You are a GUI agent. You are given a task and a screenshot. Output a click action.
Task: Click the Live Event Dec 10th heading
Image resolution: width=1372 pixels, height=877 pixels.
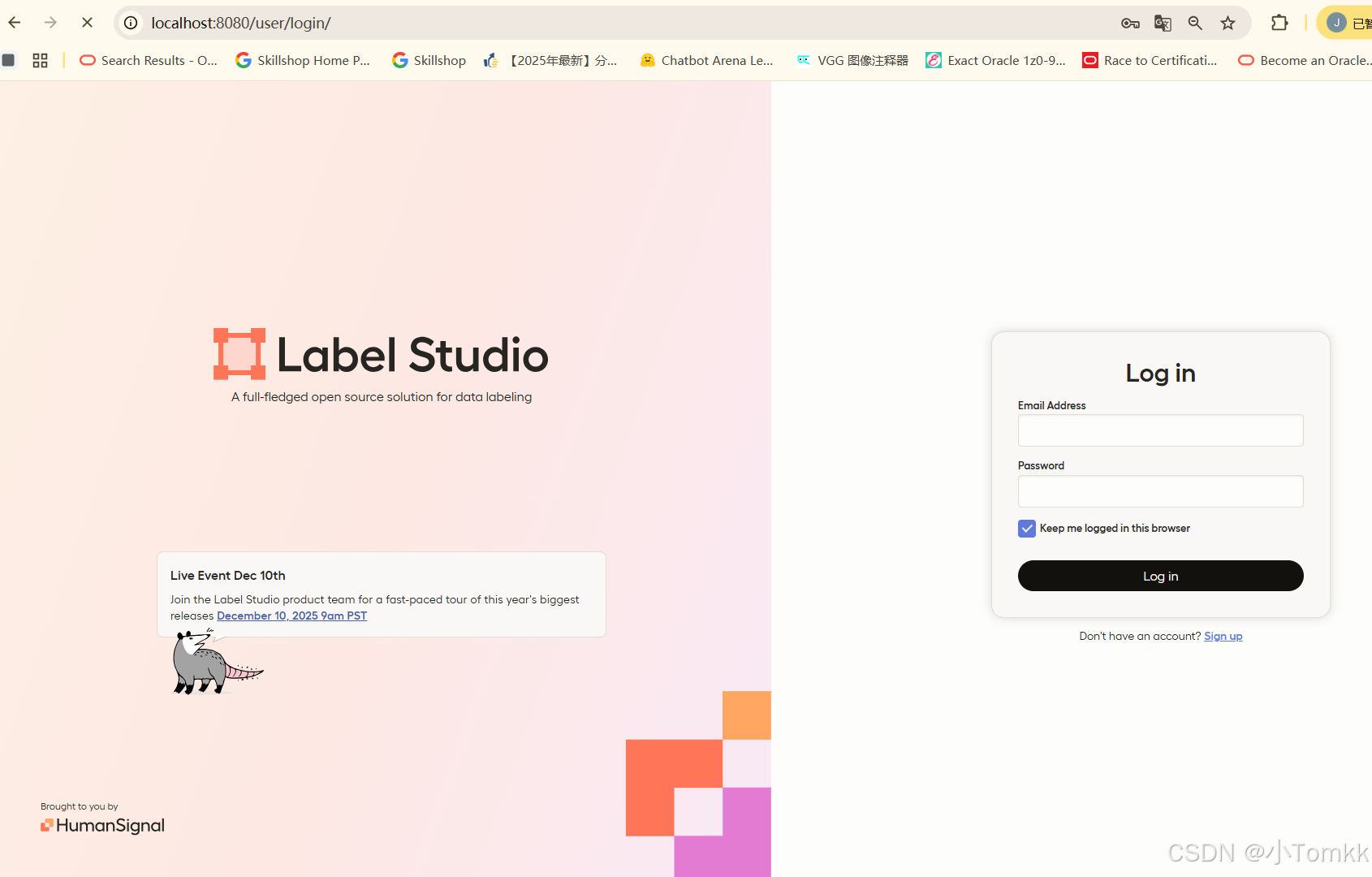point(228,575)
